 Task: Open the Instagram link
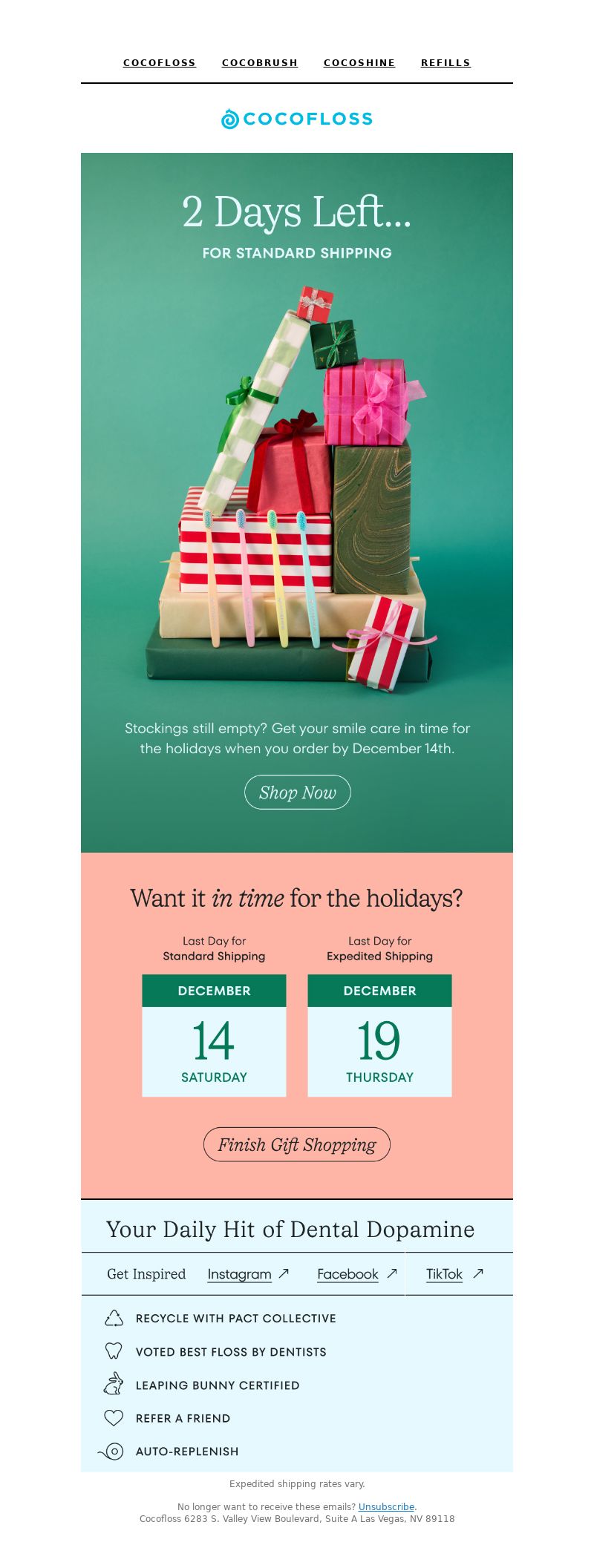(x=239, y=1274)
